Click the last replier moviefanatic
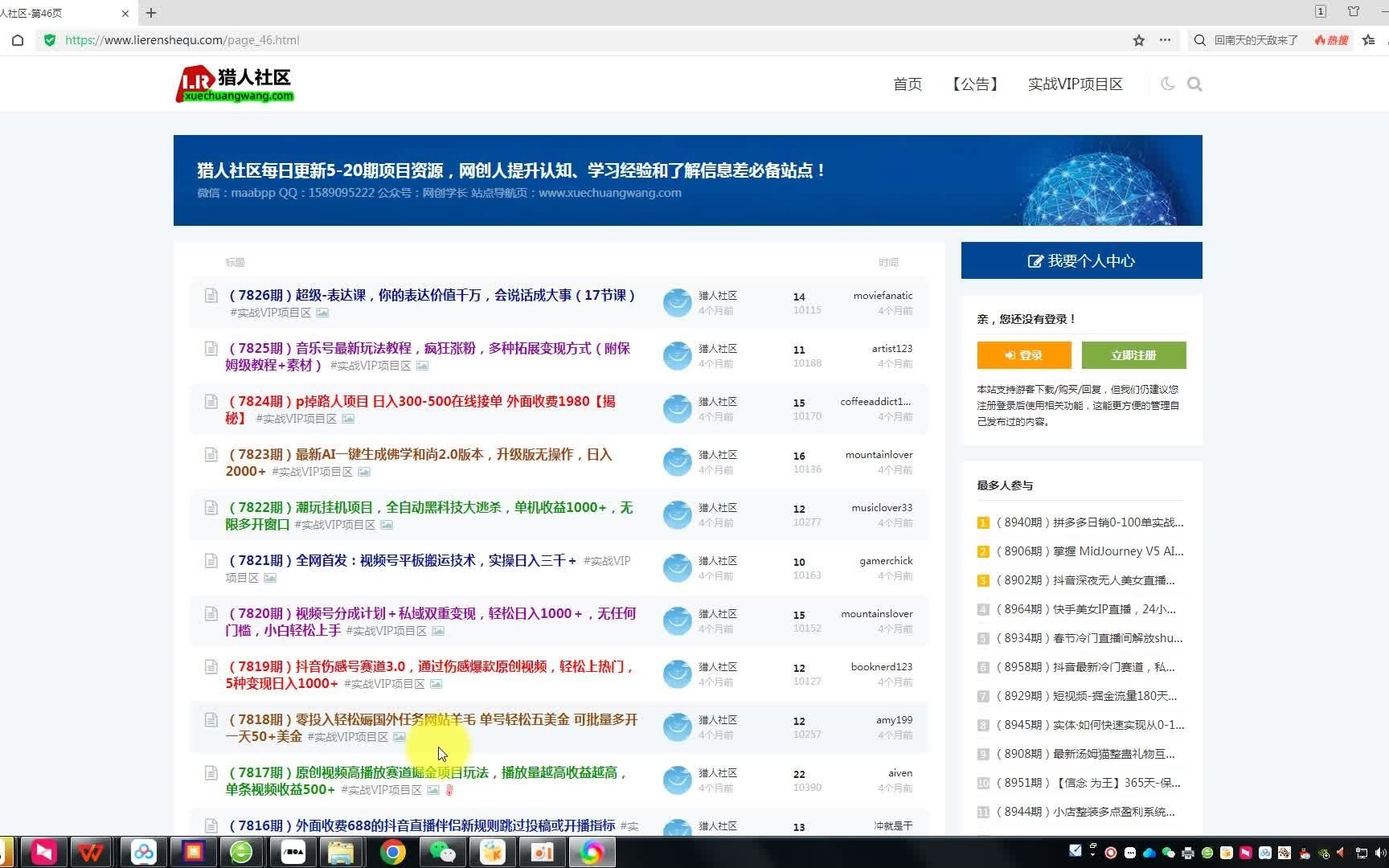The image size is (1389, 868). click(883, 295)
